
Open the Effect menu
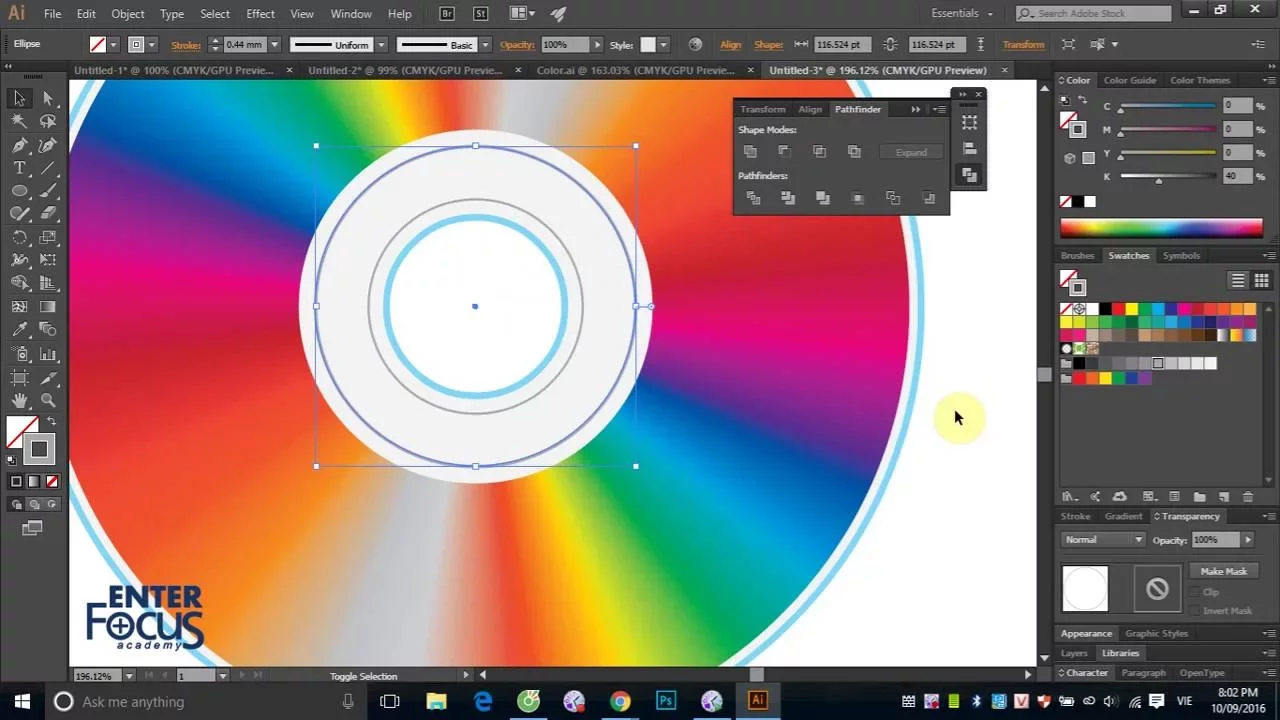260,14
